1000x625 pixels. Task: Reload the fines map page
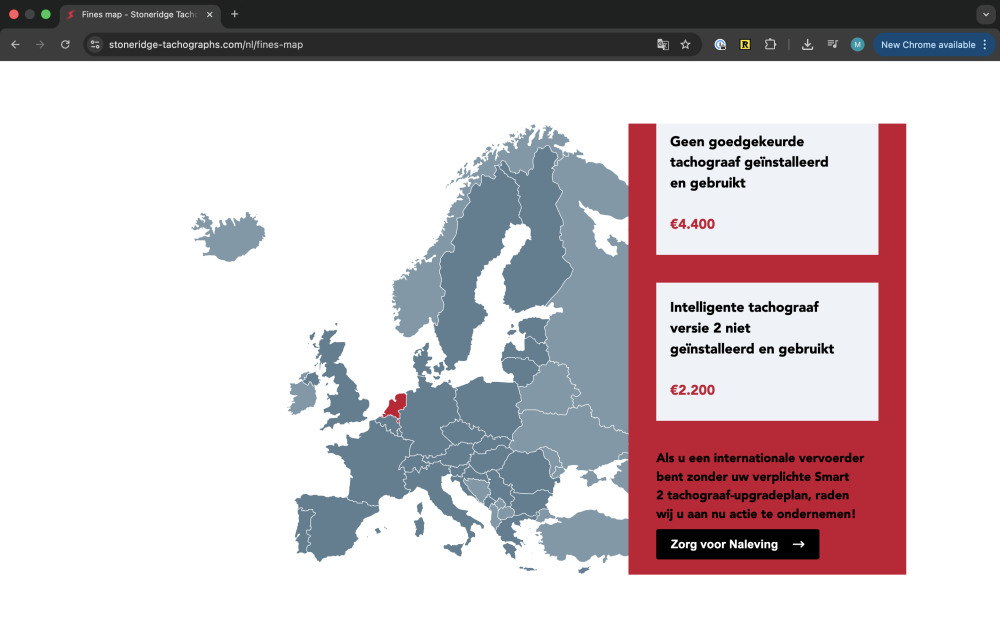65,45
